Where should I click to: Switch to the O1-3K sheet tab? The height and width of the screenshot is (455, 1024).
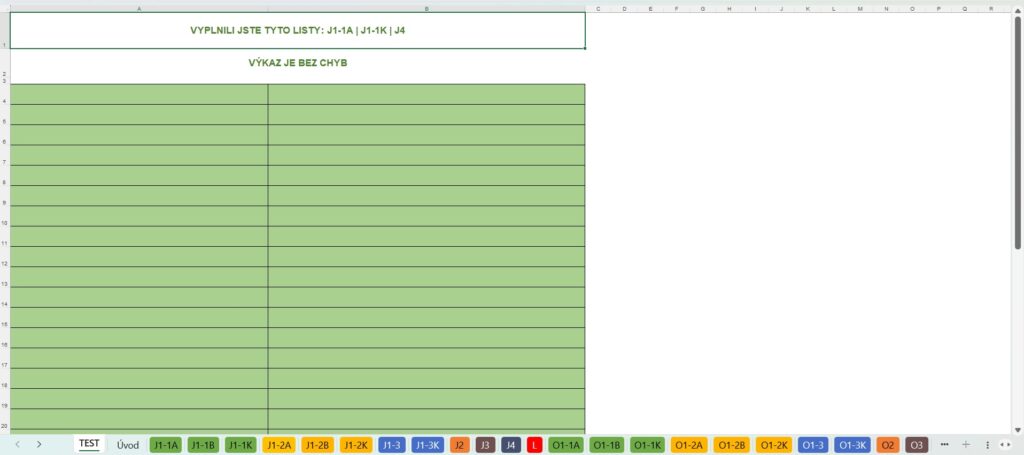click(x=852, y=444)
